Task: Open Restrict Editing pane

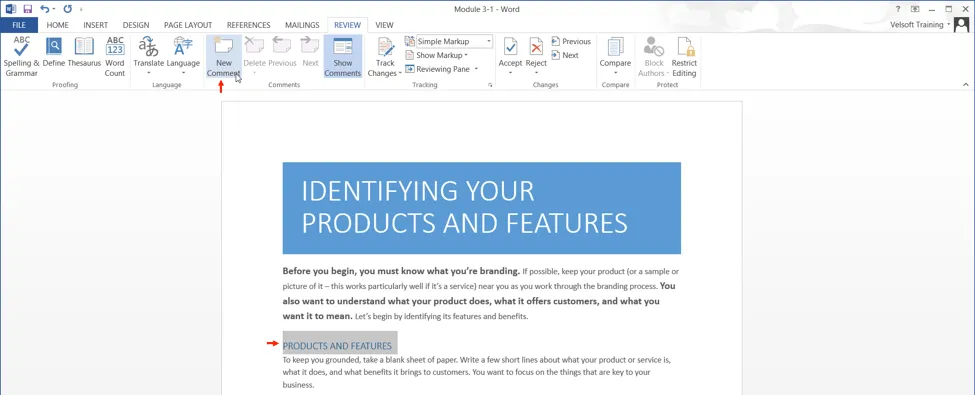Action: click(x=684, y=57)
